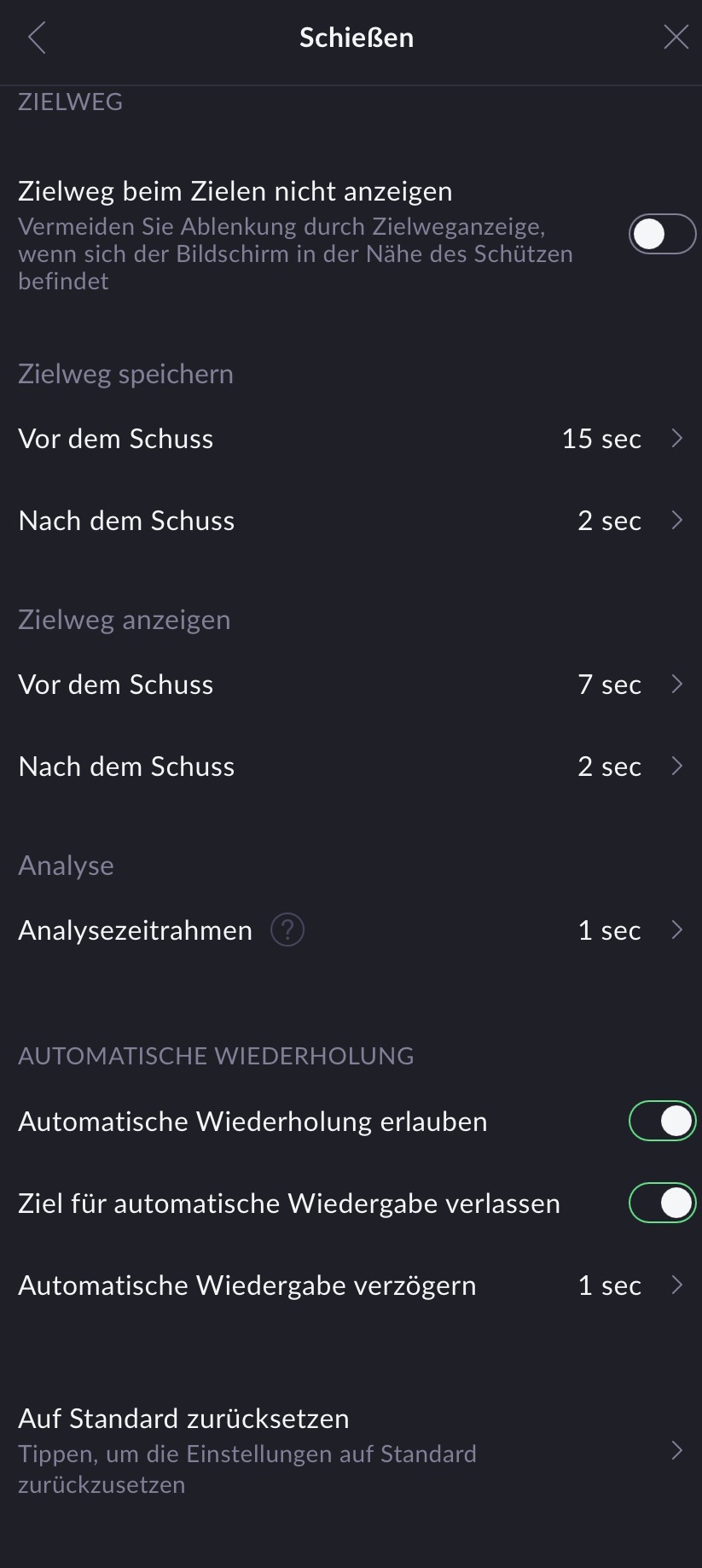This screenshot has width=702, height=1568.
Task: Expand 'Automatische Wiedergabe verzögern' chevron
Action: [x=677, y=1285]
